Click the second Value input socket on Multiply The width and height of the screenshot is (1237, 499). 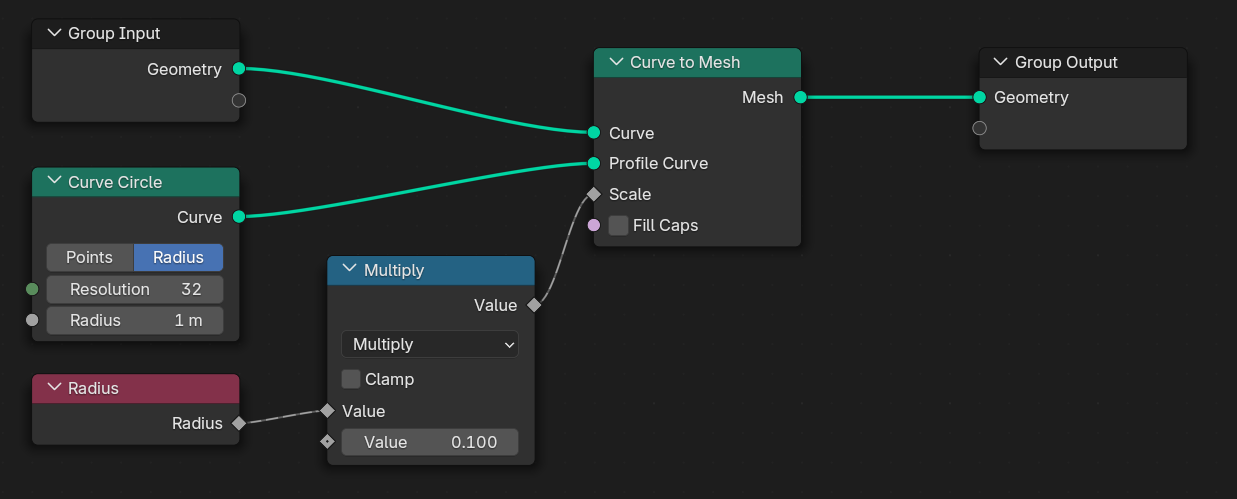click(x=327, y=441)
